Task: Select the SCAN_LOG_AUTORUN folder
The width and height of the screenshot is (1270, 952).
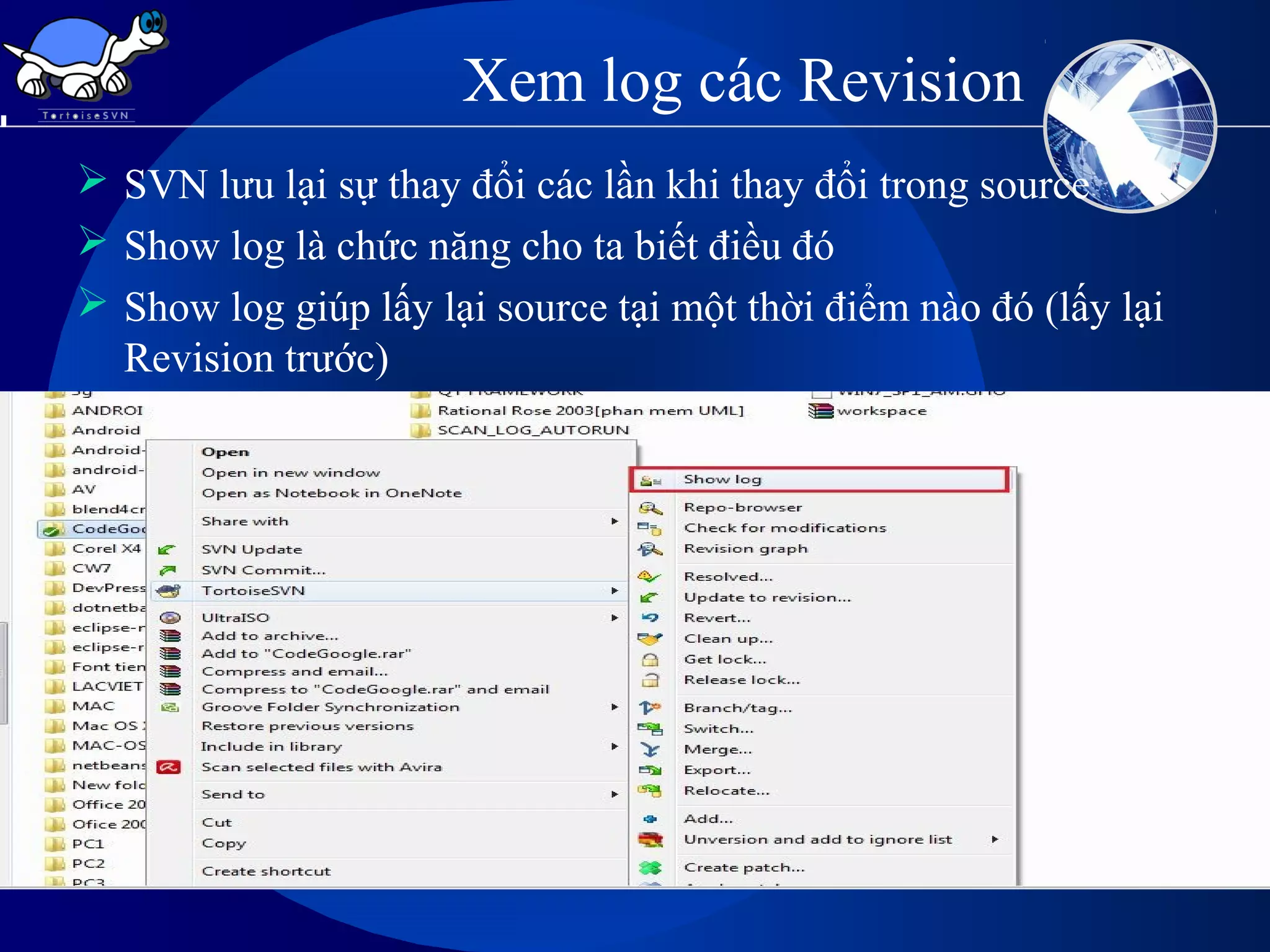Action: point(520,431)
